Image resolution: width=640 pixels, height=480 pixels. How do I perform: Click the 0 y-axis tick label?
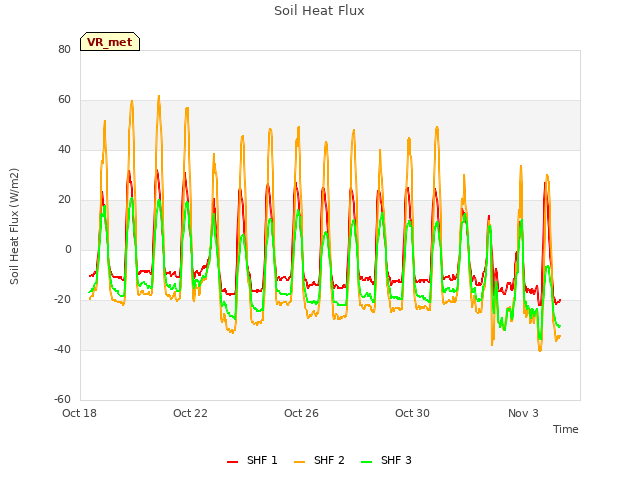tap(68, 249)
